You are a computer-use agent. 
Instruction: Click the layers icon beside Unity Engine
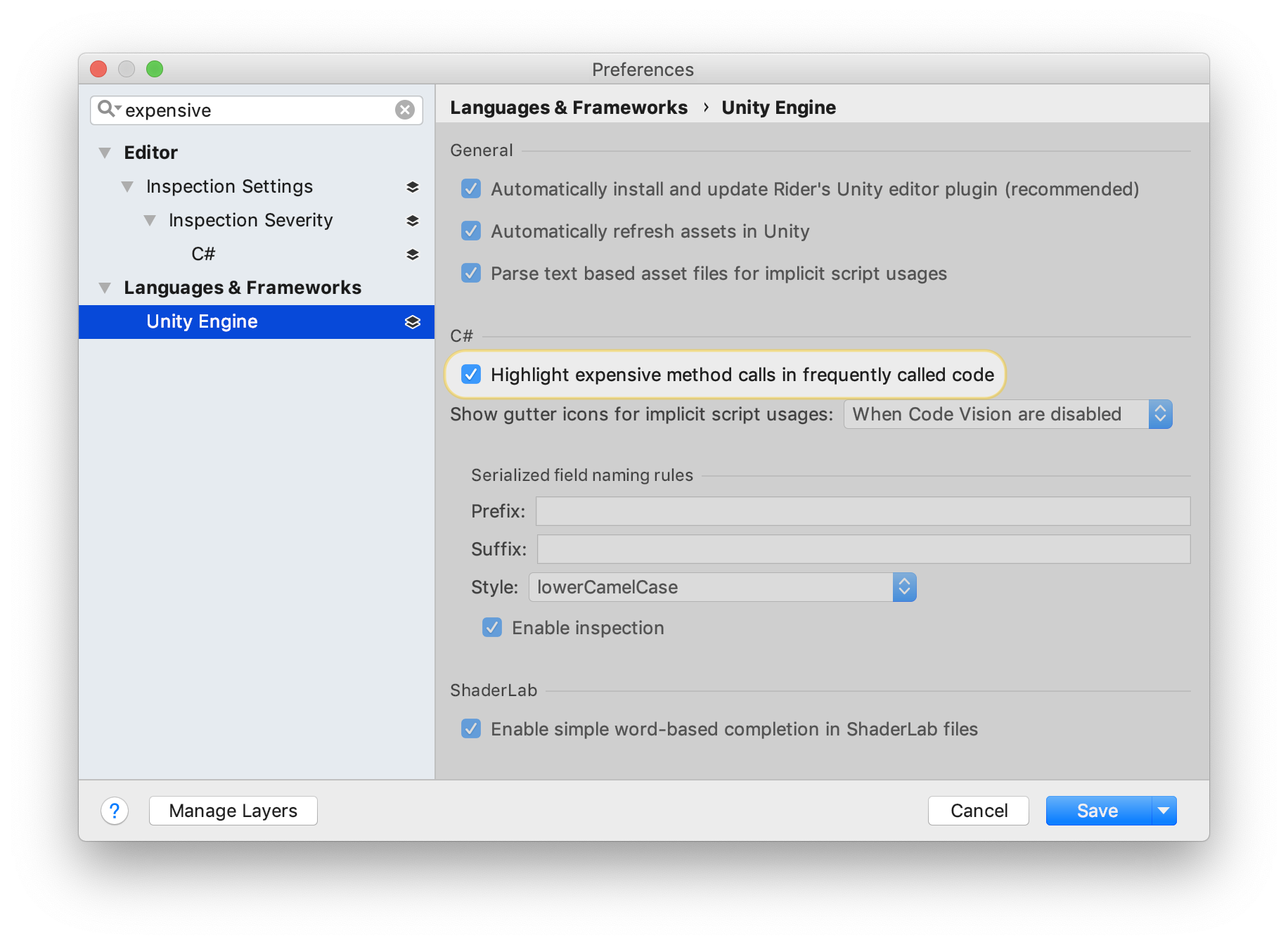pos(411,322)
